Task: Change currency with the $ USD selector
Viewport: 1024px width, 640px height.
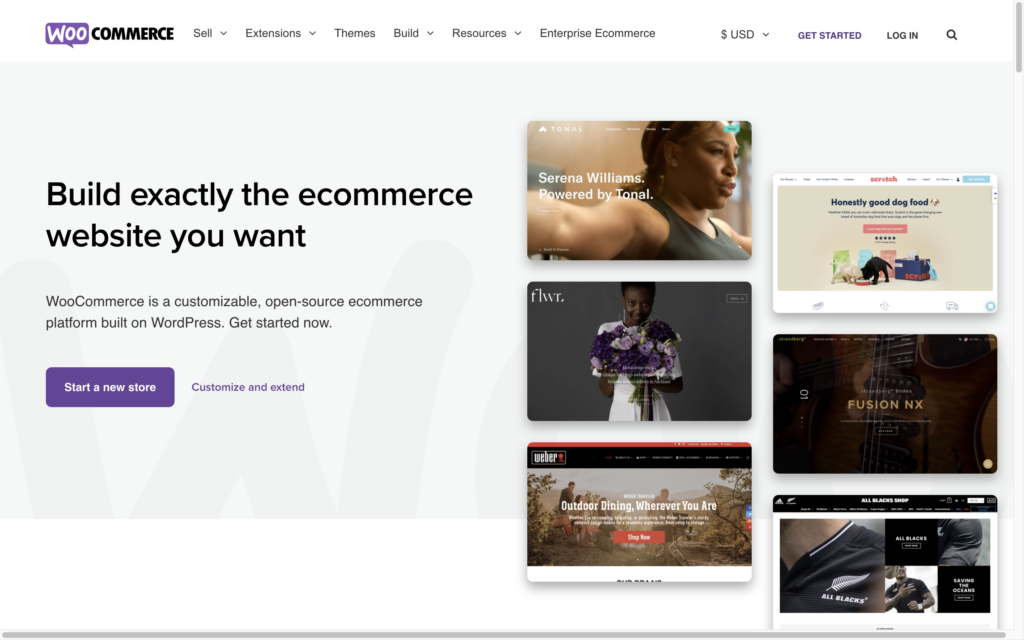Action: coord(745,34)
